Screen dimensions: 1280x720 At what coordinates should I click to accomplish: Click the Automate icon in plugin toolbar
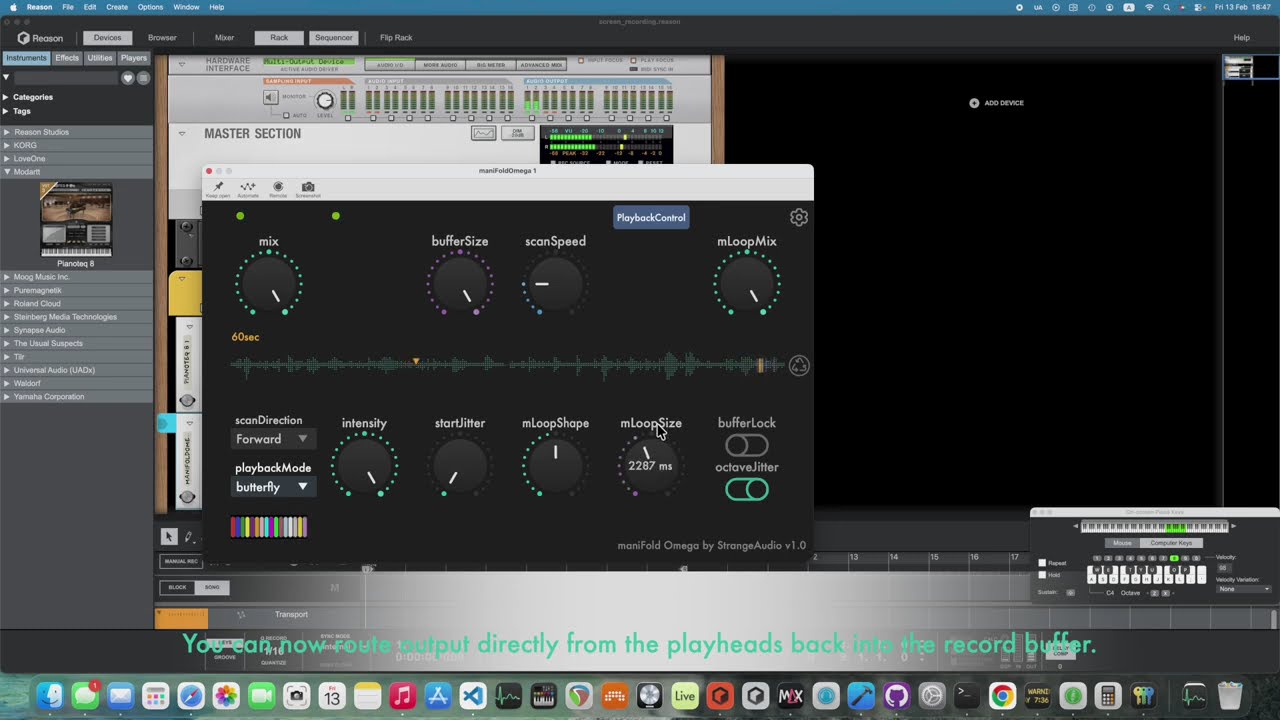[x=248, y=187]
